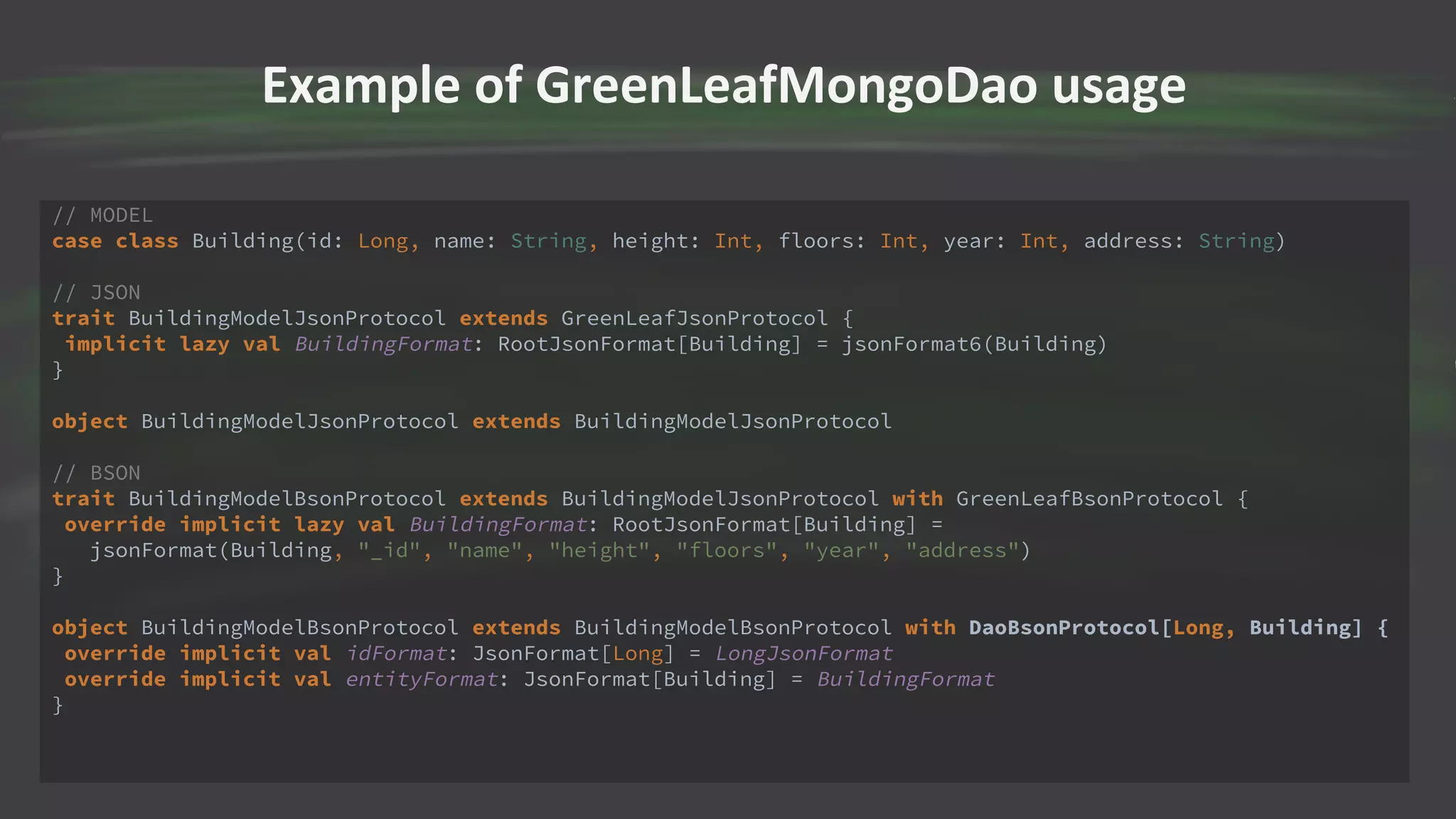Click 'jsonFormat(Building,' call
Screen dimensions: 1456x819
pos(216,550)
